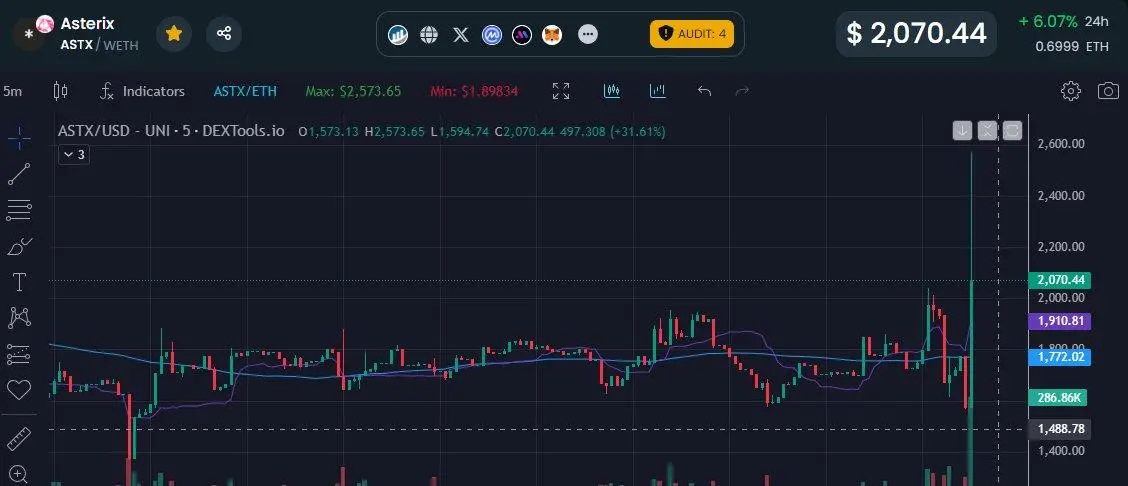Click the $ 2,070.44 header price
The width and height of the screenshot is (1128, 486).
pos(916,34)
